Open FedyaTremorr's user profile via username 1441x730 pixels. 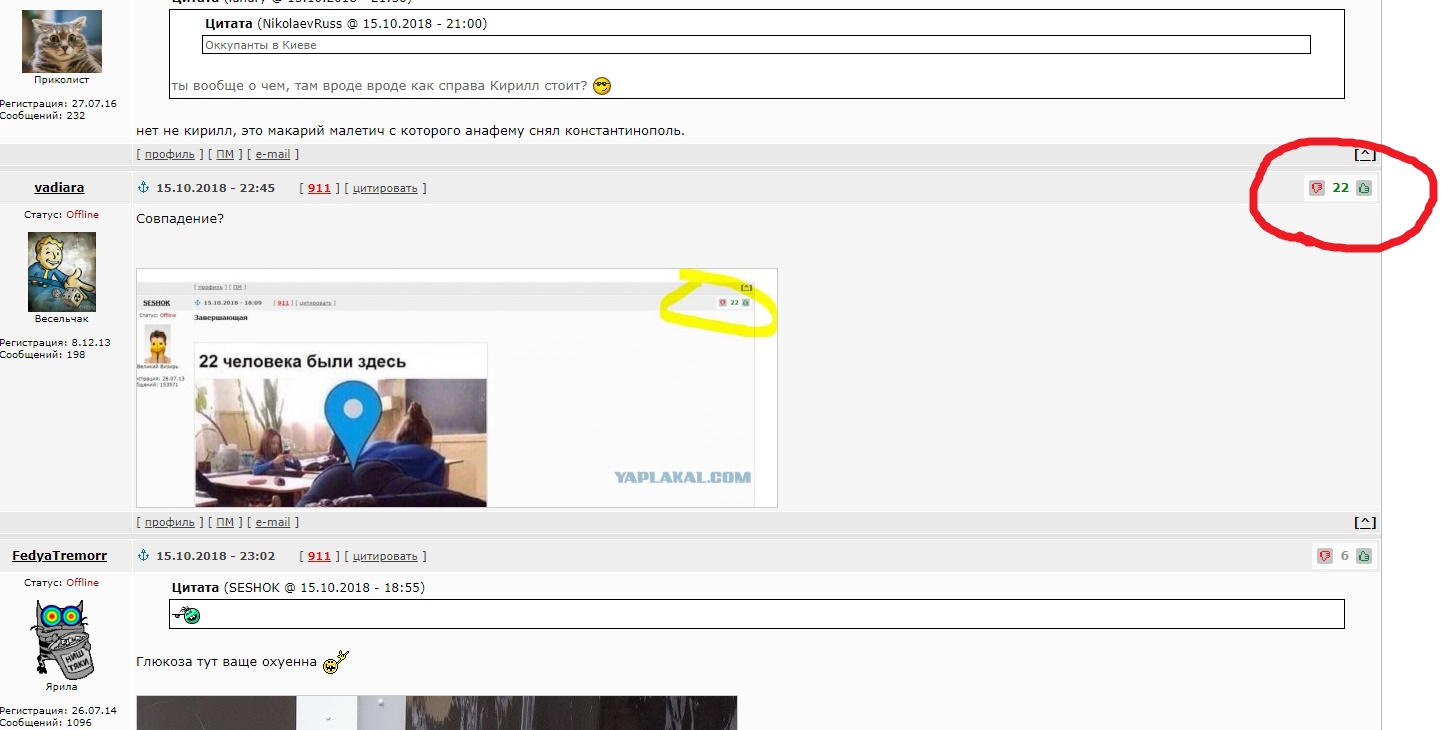[x=59, y=556]
